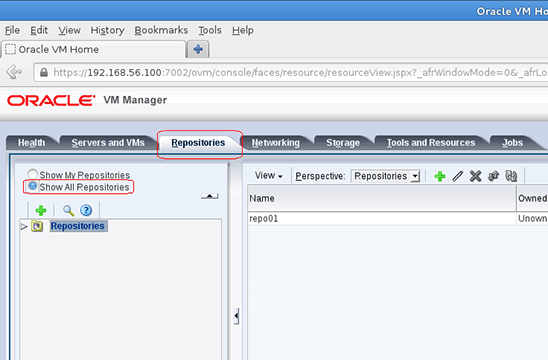Collapse the radio options section with up arrow

(x=210, y=196)
